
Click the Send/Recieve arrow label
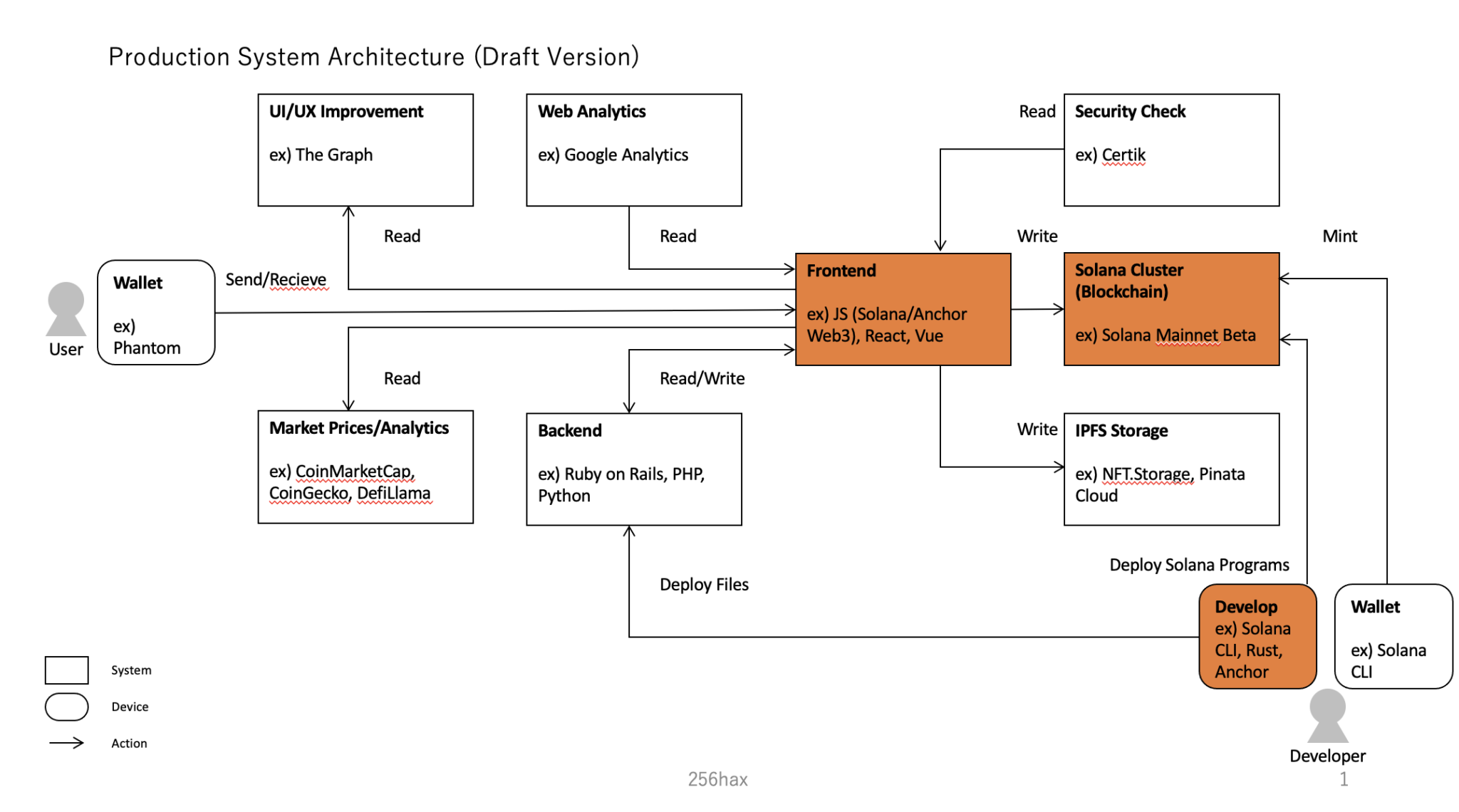tap(275, 279)
